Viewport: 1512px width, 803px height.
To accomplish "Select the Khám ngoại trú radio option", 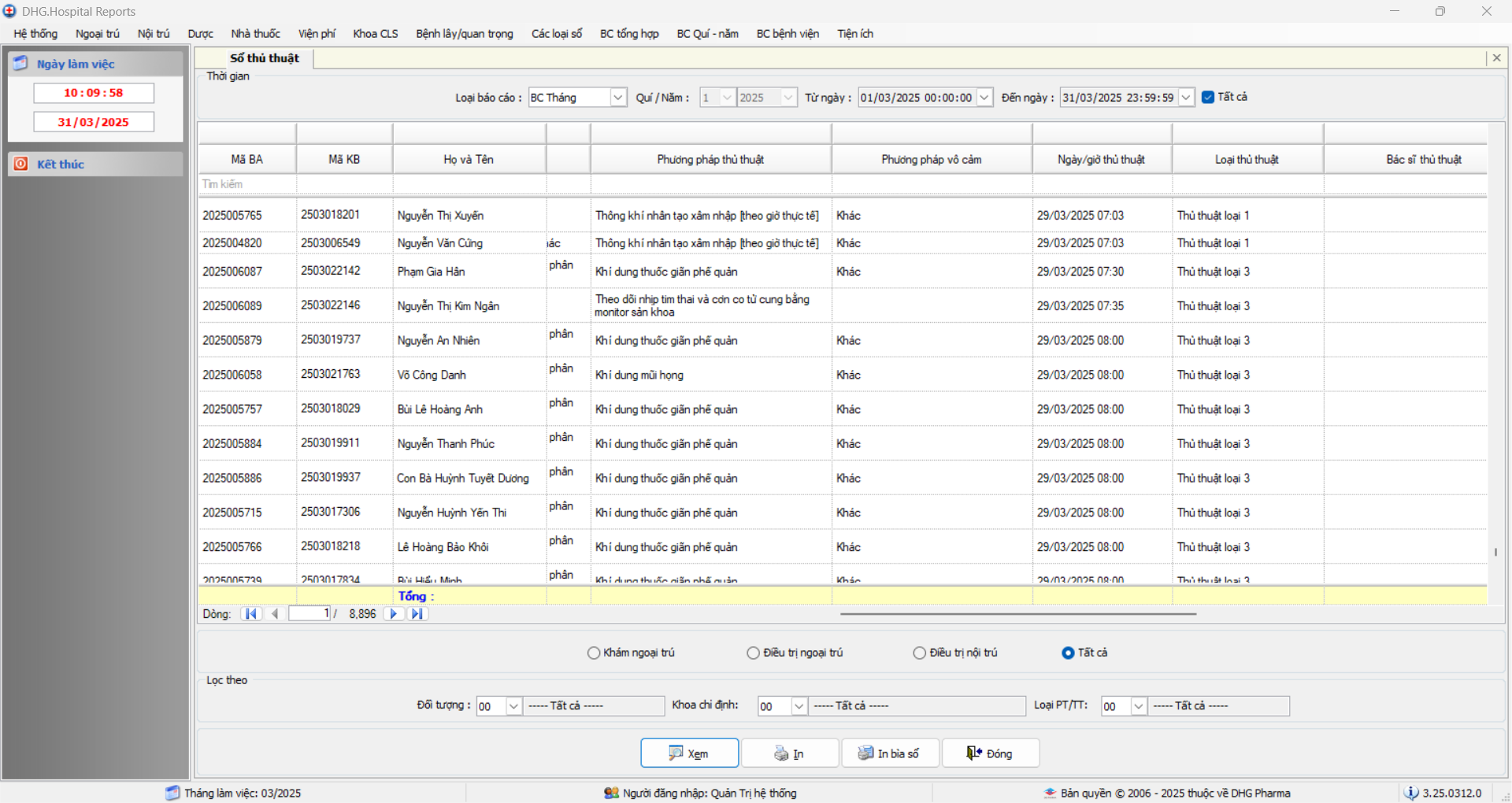I will [594, 653].
